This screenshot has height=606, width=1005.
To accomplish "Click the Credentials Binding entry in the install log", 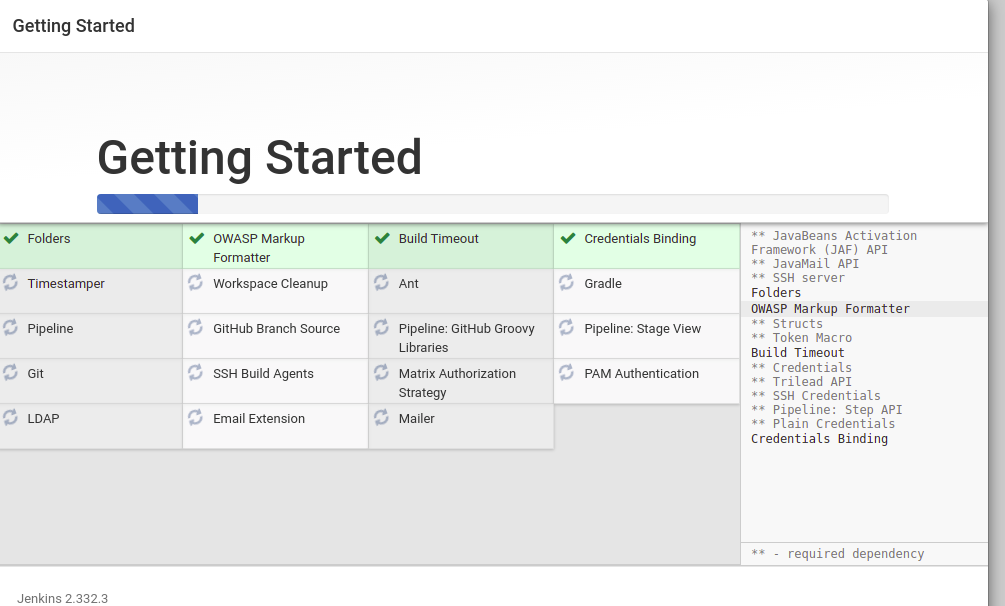I will click(819, 439).
